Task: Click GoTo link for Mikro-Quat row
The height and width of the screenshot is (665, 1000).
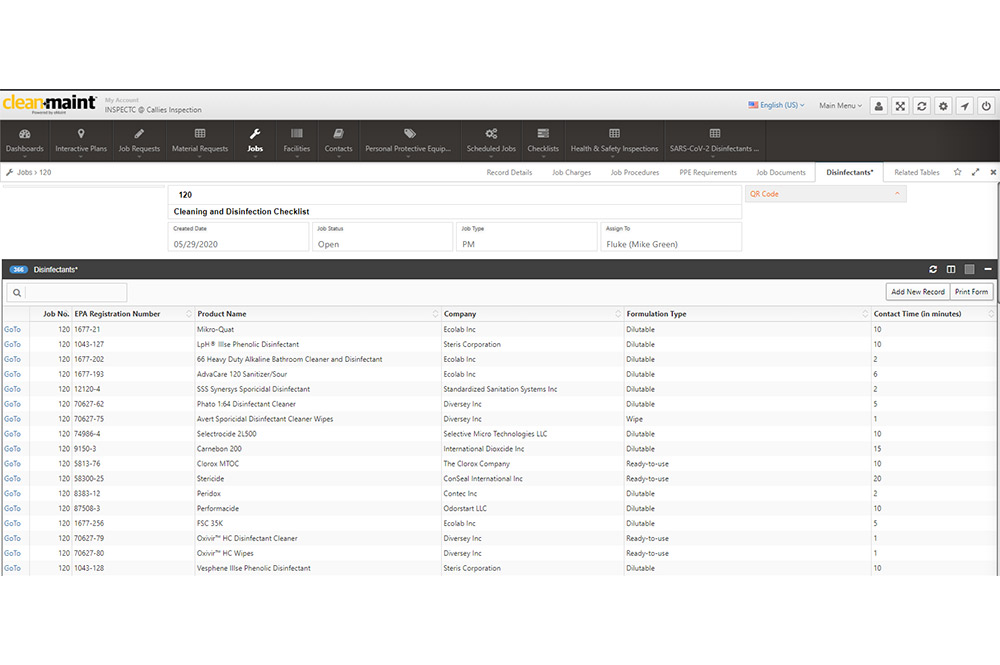Action: coord(13,330)
